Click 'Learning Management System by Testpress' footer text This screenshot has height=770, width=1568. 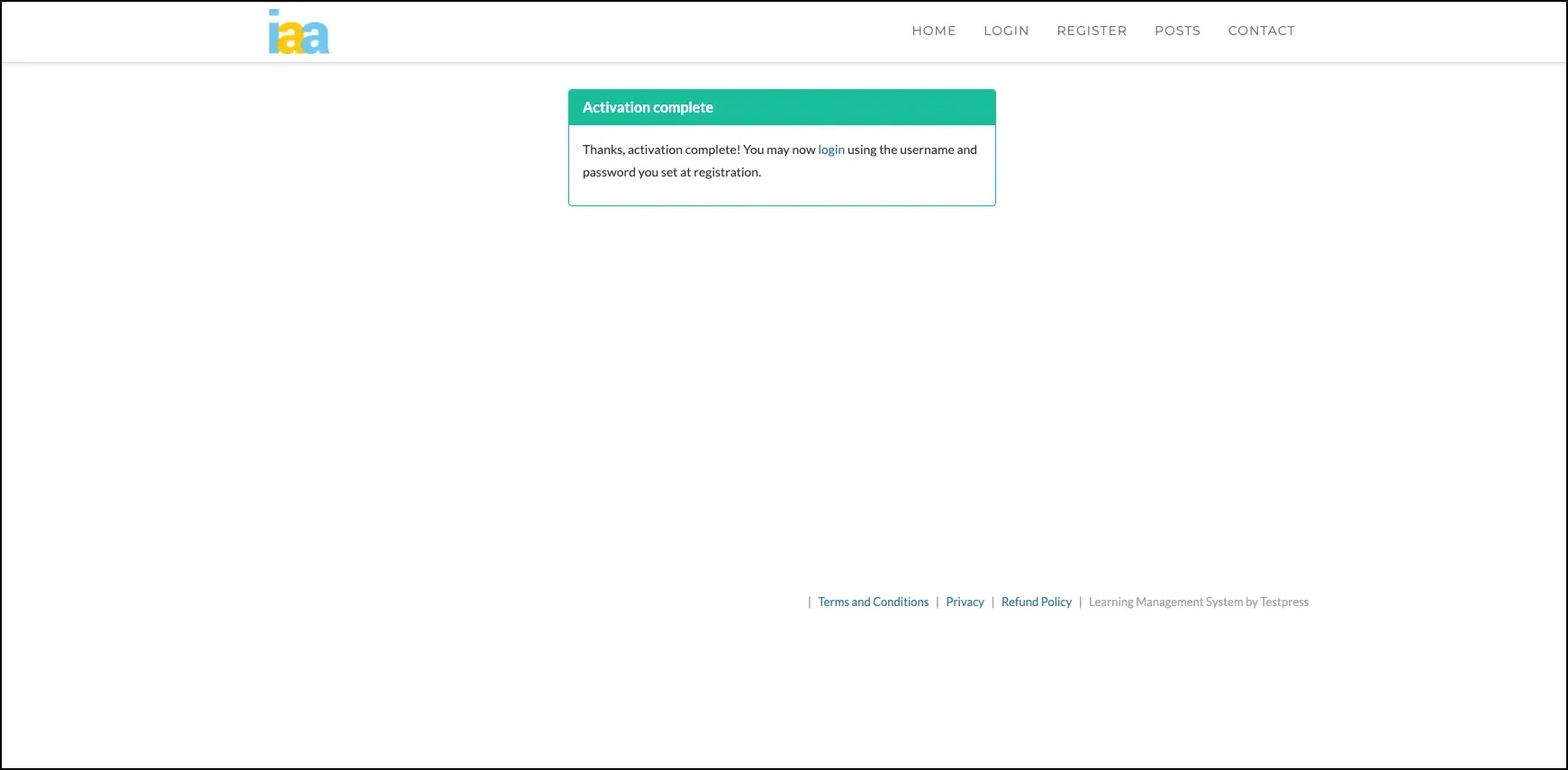point(1198,602)
